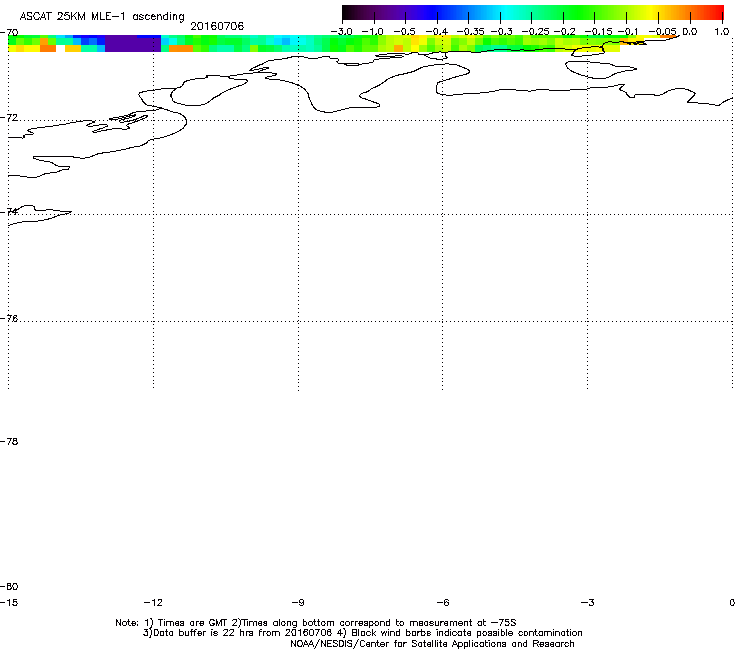Click the longitude label -15
This screenshot has height=650, width=740.
pos(9,602)
